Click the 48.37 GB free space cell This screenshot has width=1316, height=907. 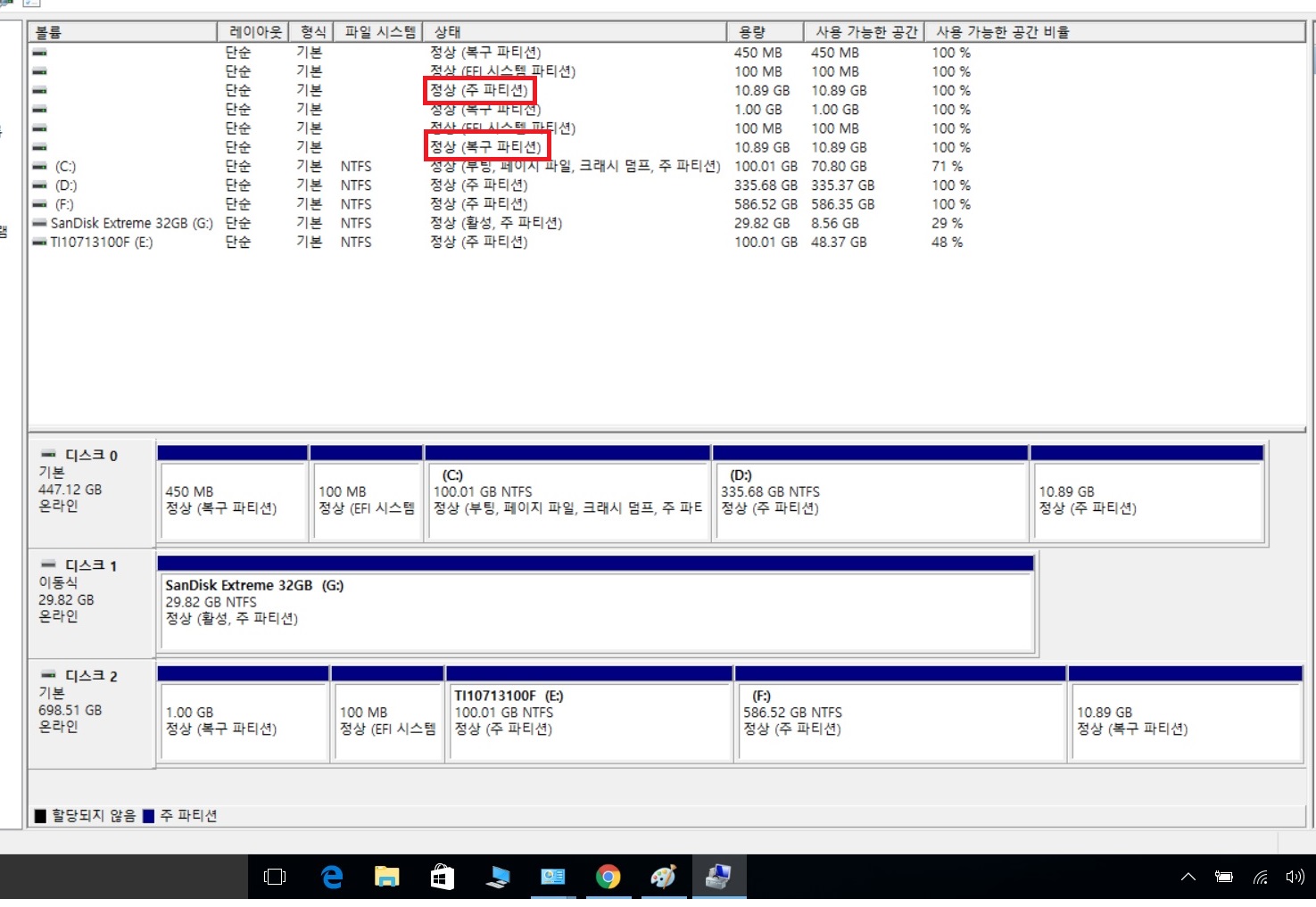pos(839,242)
